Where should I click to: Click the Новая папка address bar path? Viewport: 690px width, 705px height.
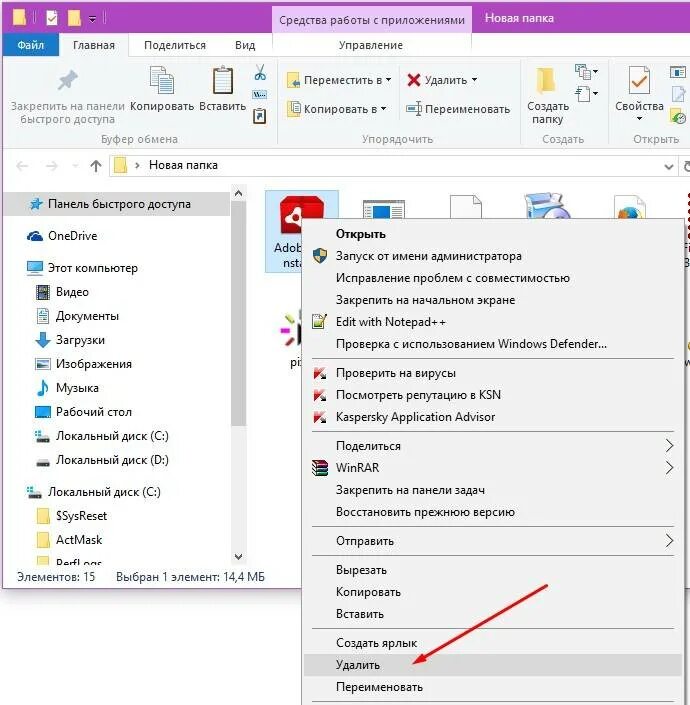coord(183,165)
